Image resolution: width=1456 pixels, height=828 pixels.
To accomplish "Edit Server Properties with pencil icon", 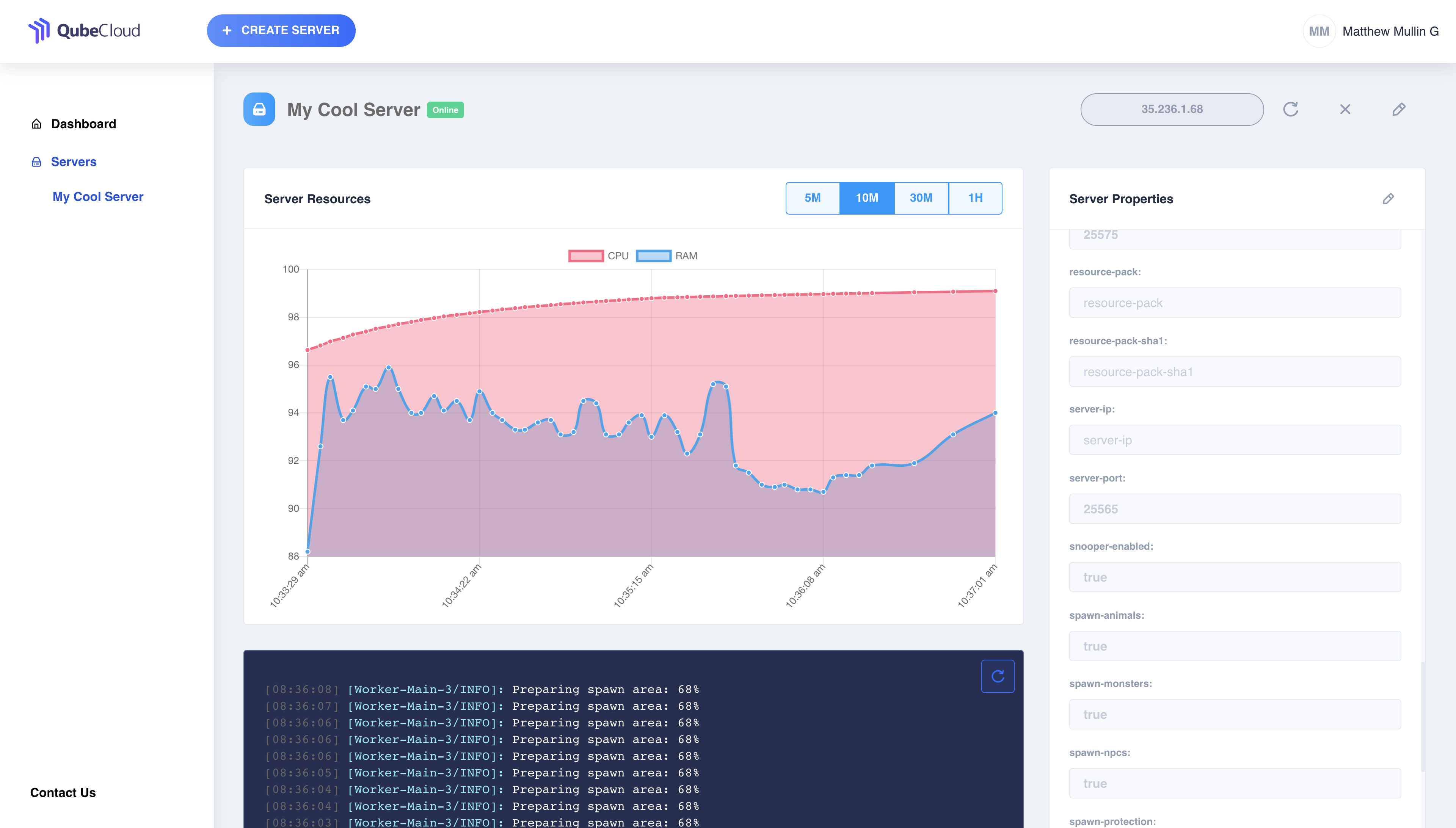I will click(x=1388, y=199).
